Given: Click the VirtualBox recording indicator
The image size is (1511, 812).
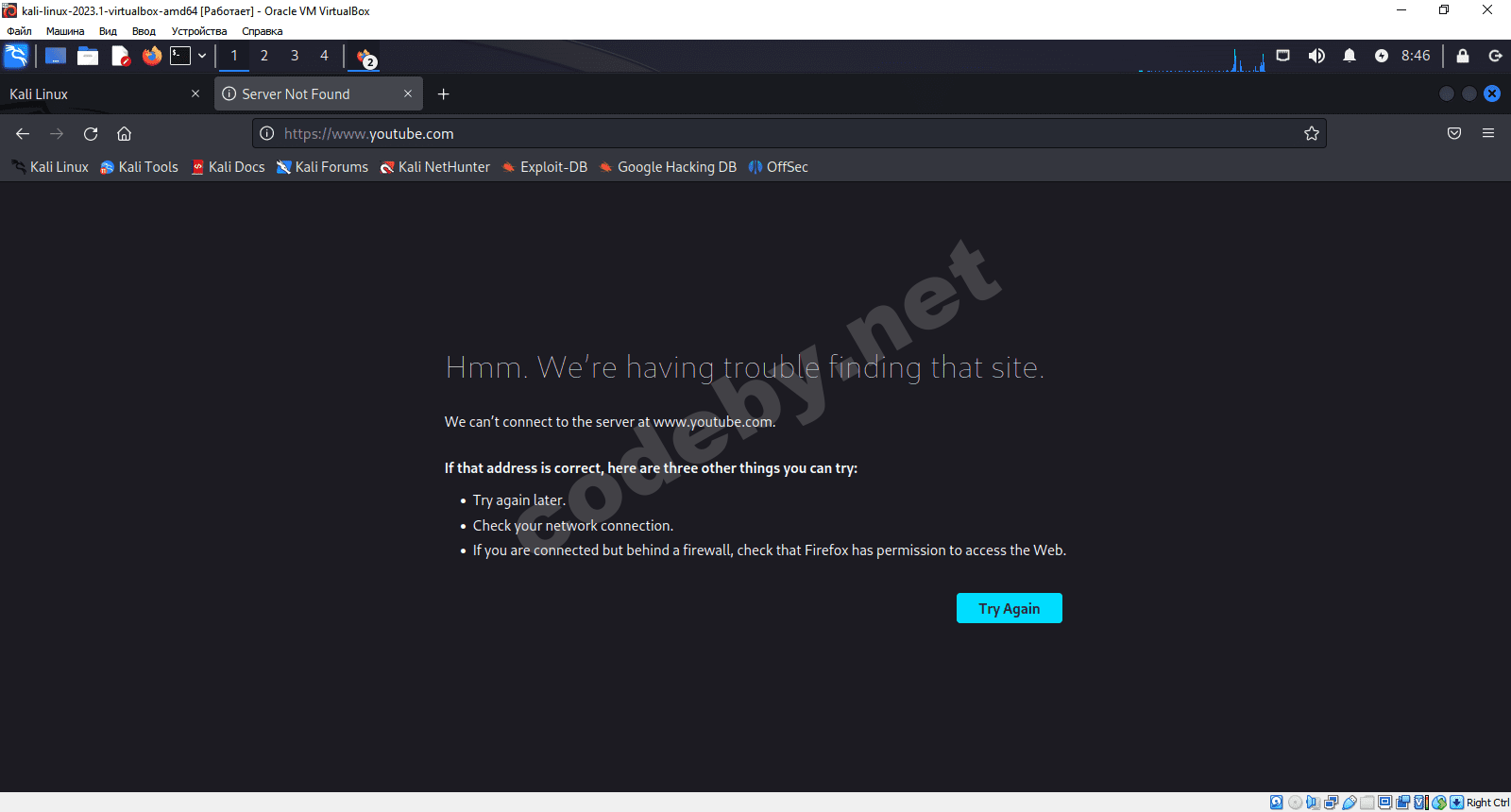Looking at the screenshot, I should pos(1402,803).
